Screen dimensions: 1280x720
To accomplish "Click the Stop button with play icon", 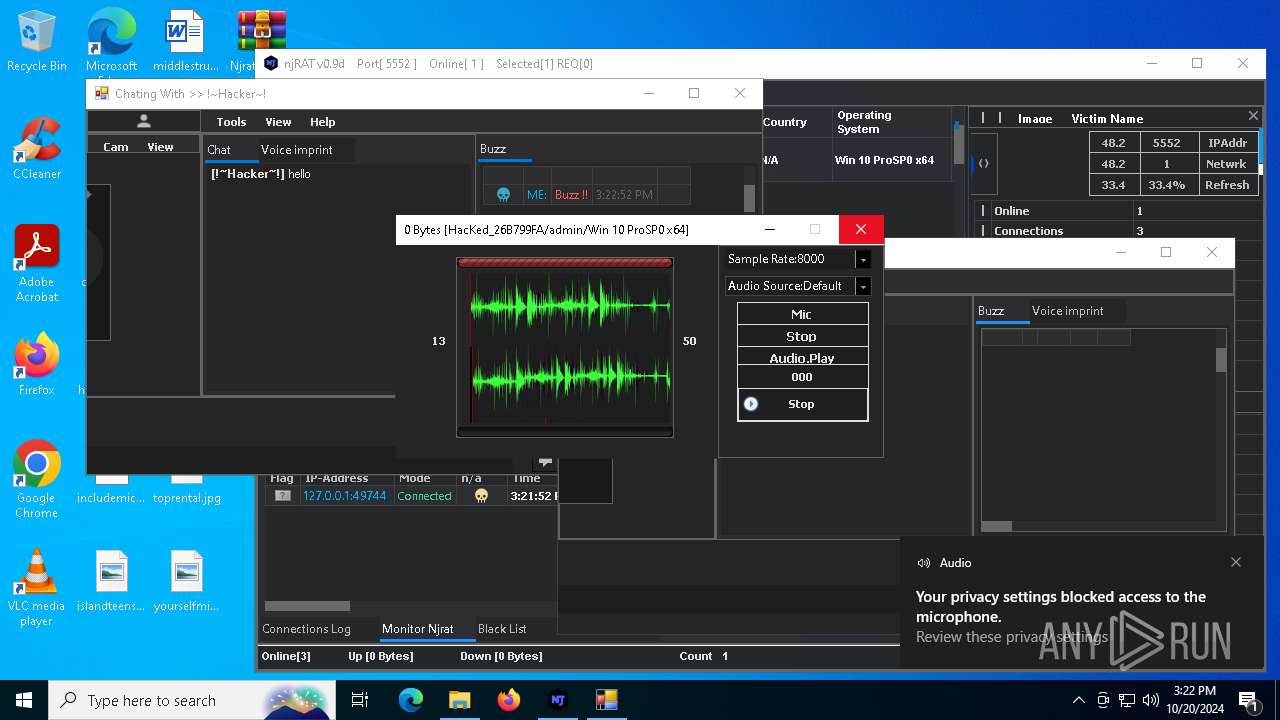I will coord(802,404).
